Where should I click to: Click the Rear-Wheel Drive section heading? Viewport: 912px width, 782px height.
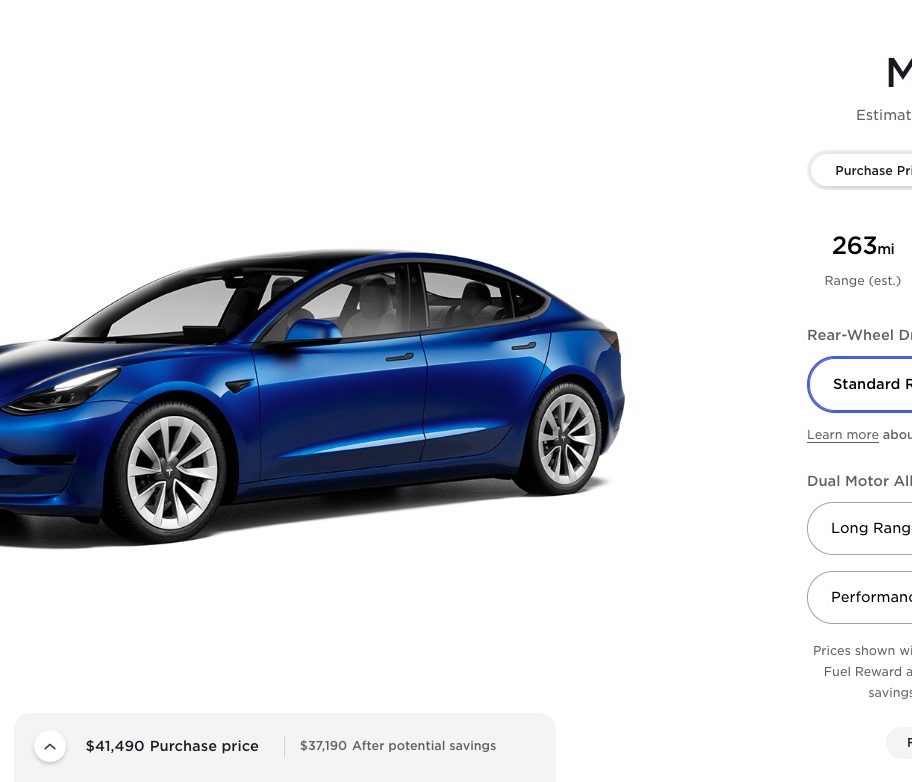[859, 335]
